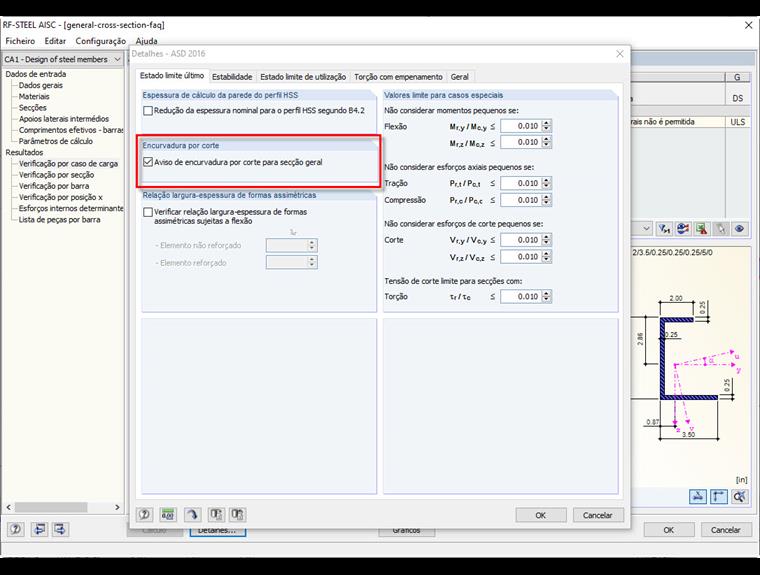Select Verificação por barra item

(54, 186)
